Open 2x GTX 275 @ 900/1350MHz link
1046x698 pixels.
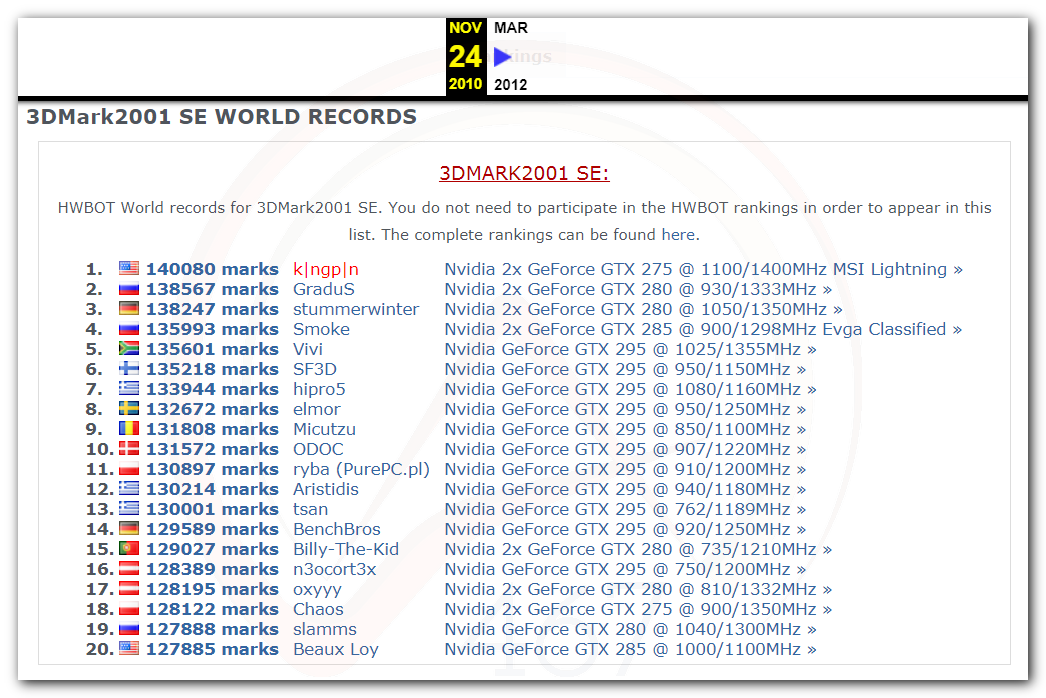638,609
